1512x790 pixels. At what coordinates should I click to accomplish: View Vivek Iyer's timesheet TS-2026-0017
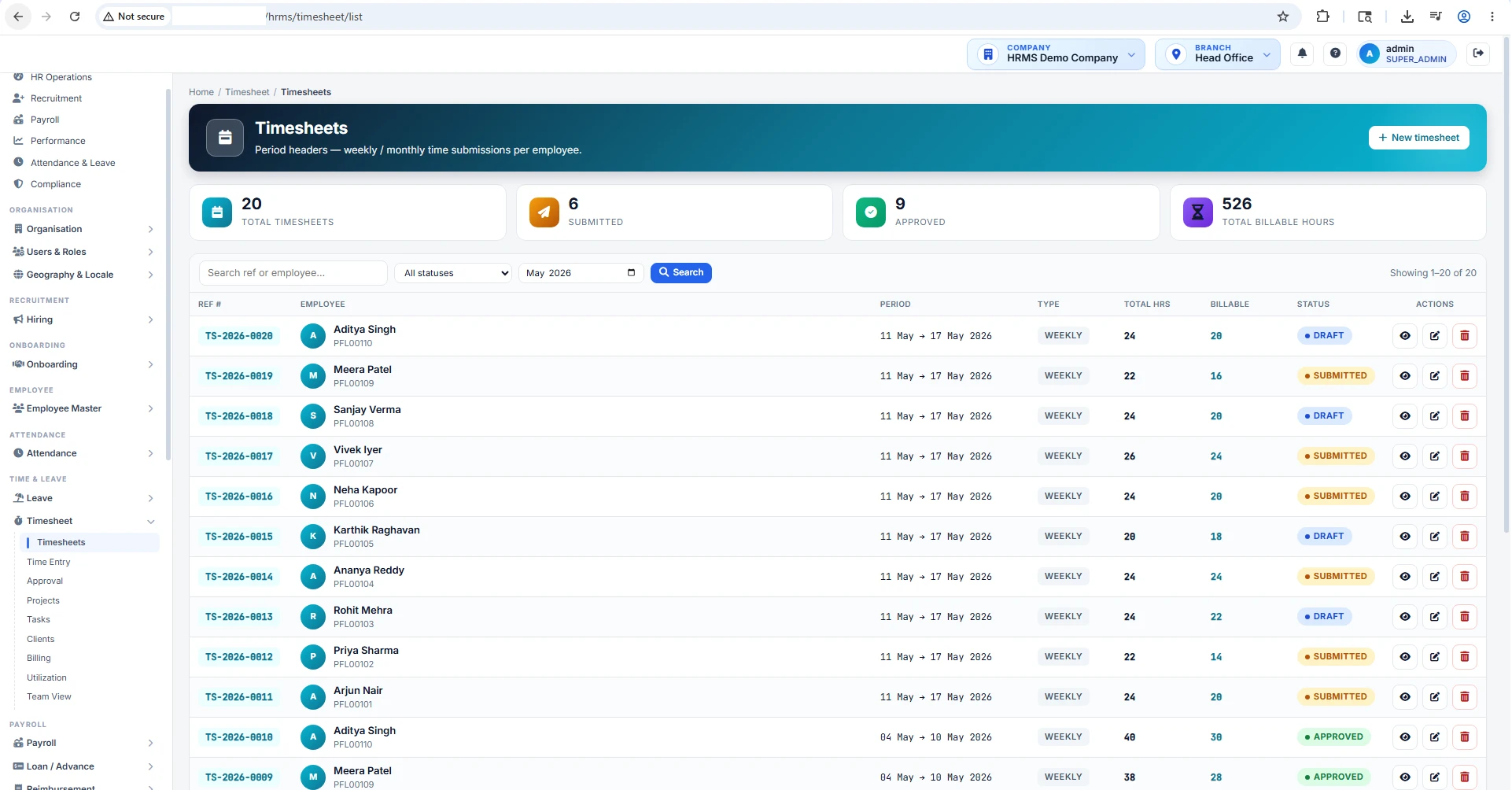(1405, 456)
